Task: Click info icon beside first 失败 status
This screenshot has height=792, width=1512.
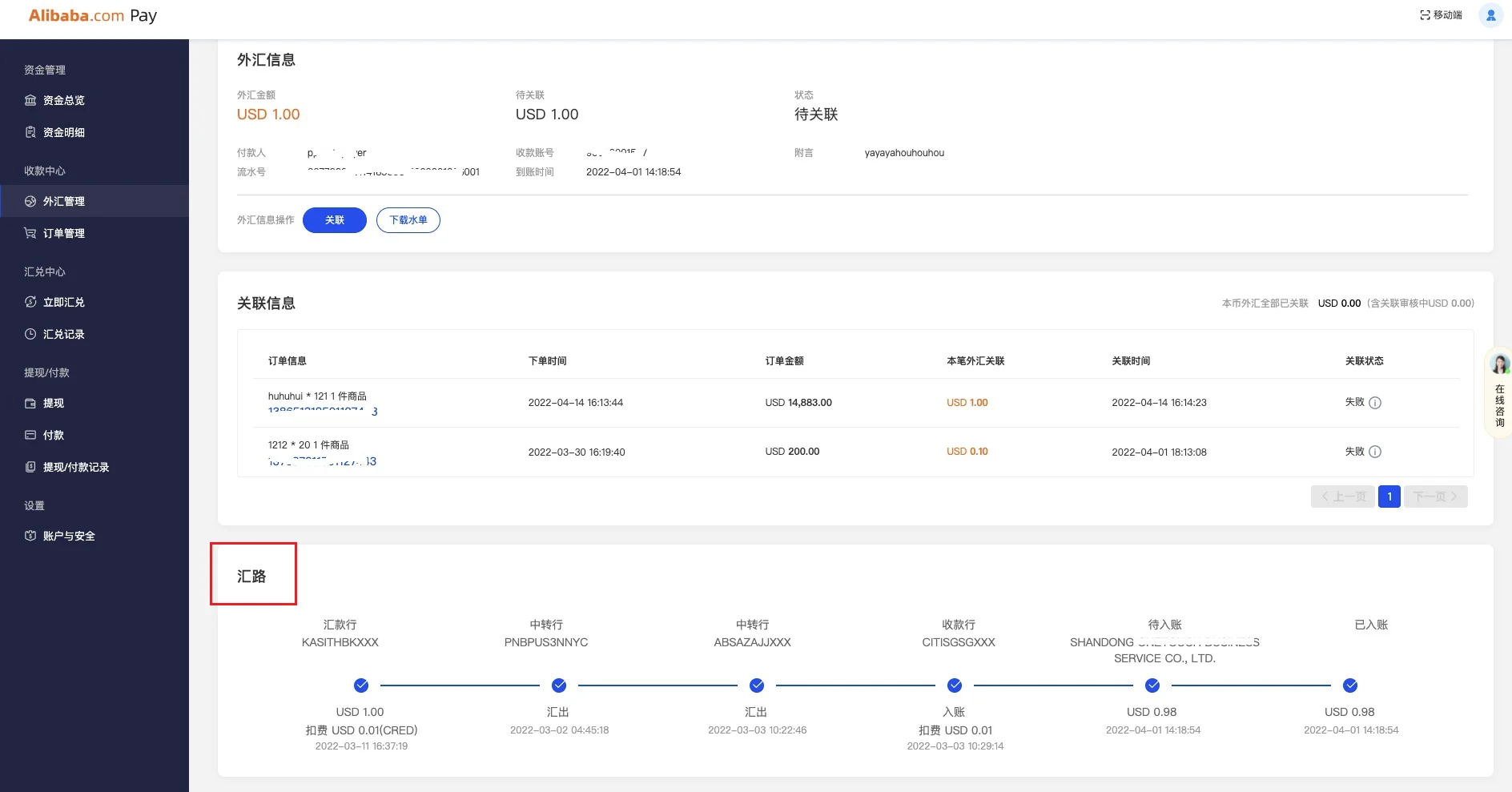Action: tap(1375, 403)
